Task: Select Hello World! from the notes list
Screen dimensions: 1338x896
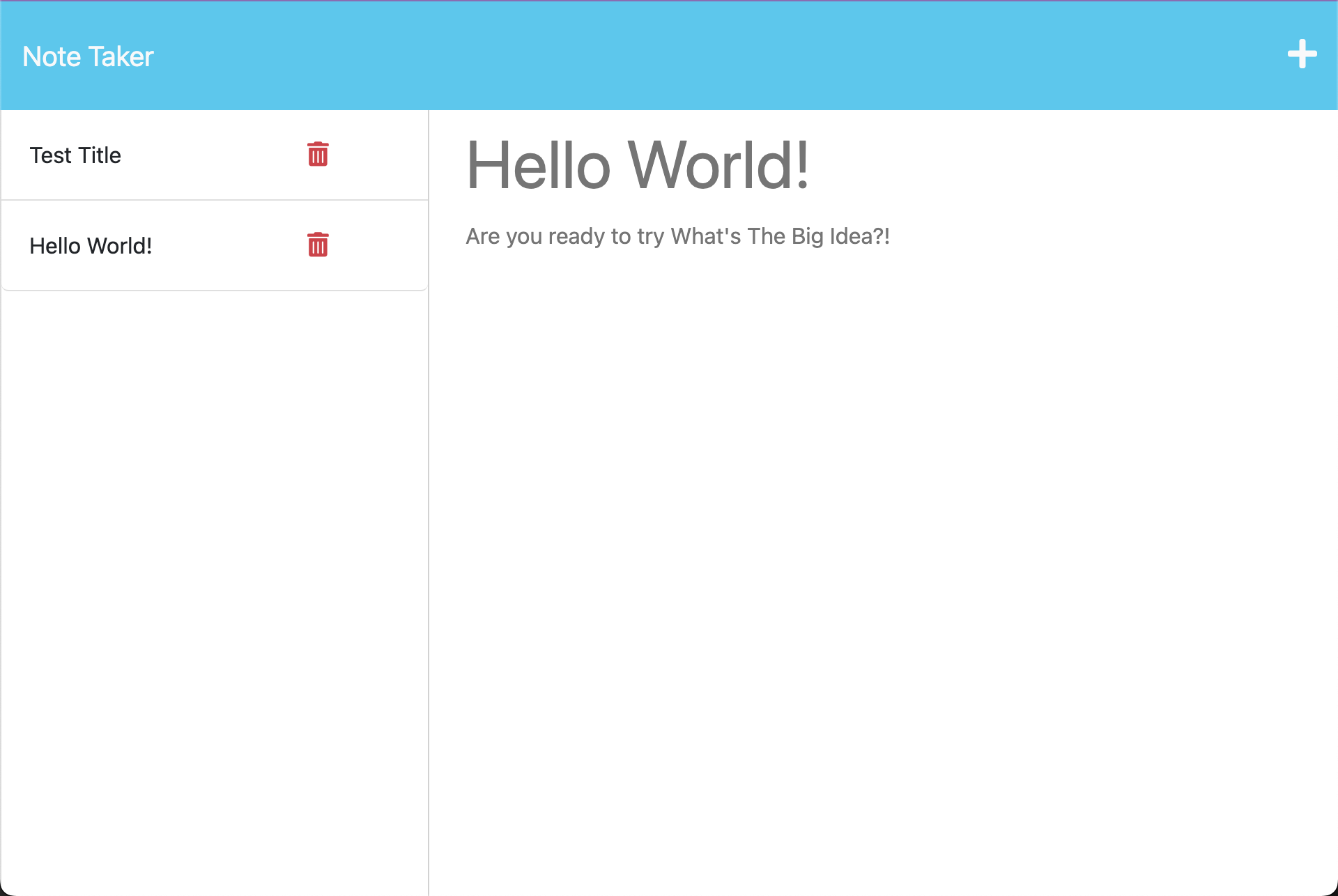Action: pos(91,245)
